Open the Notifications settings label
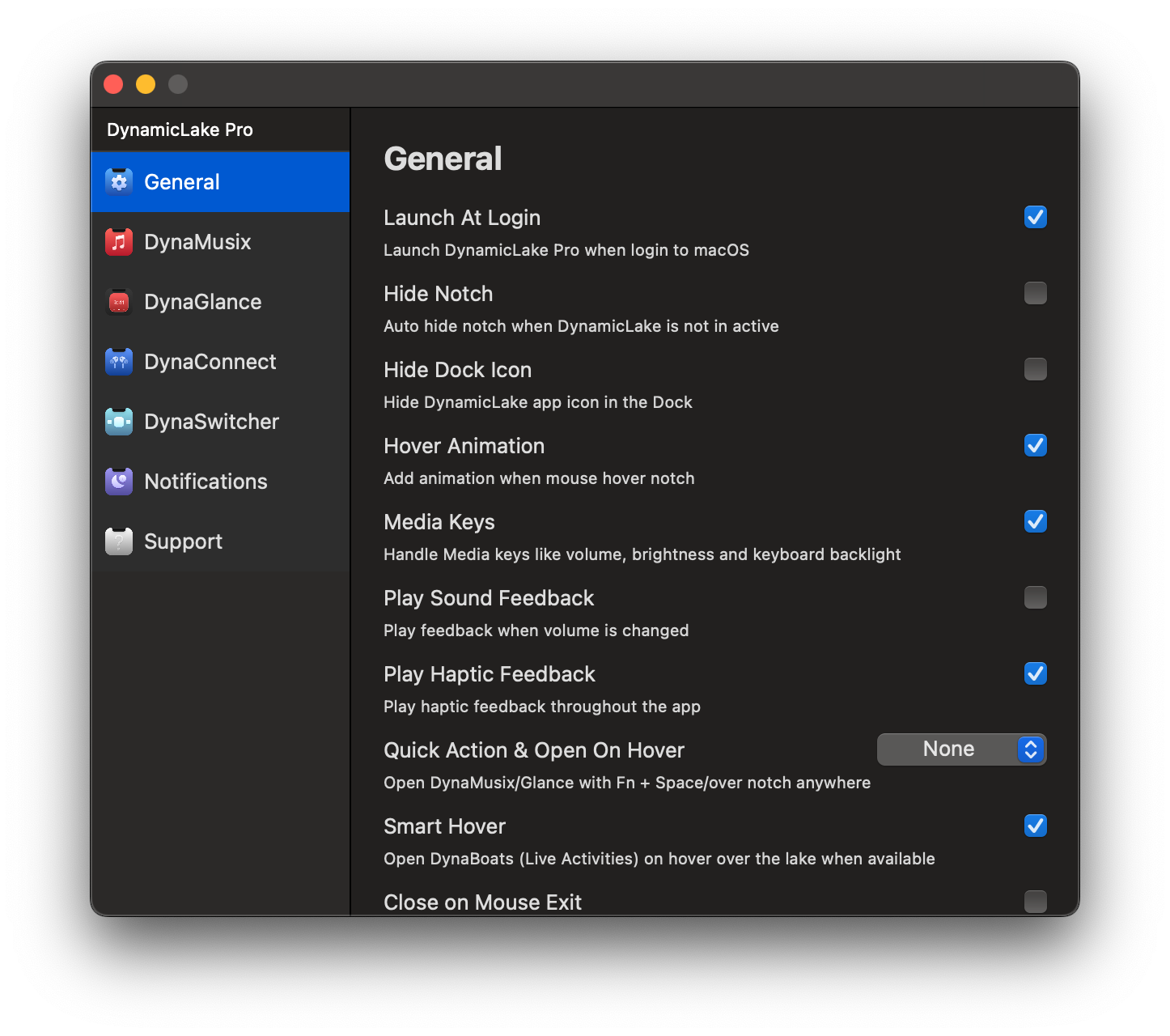Image resolution: width=1170 pixels, height=1036 pixels. coord(206,482)
